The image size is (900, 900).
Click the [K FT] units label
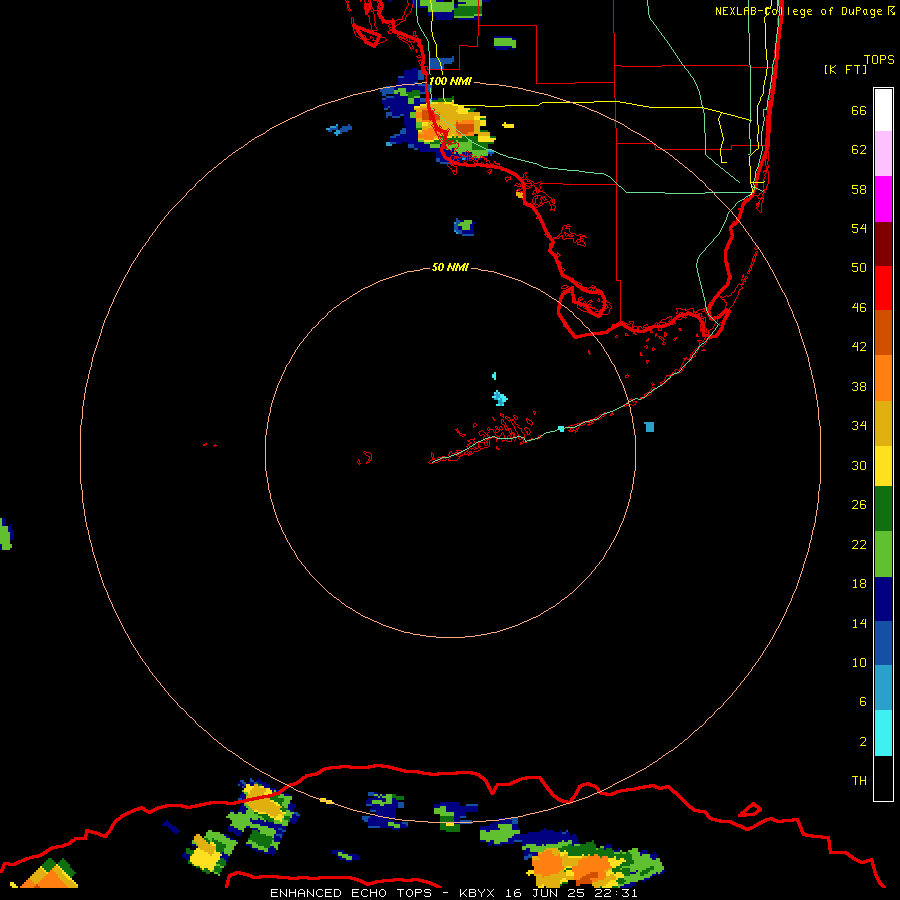pyautogui.click(x=845, y=69)
